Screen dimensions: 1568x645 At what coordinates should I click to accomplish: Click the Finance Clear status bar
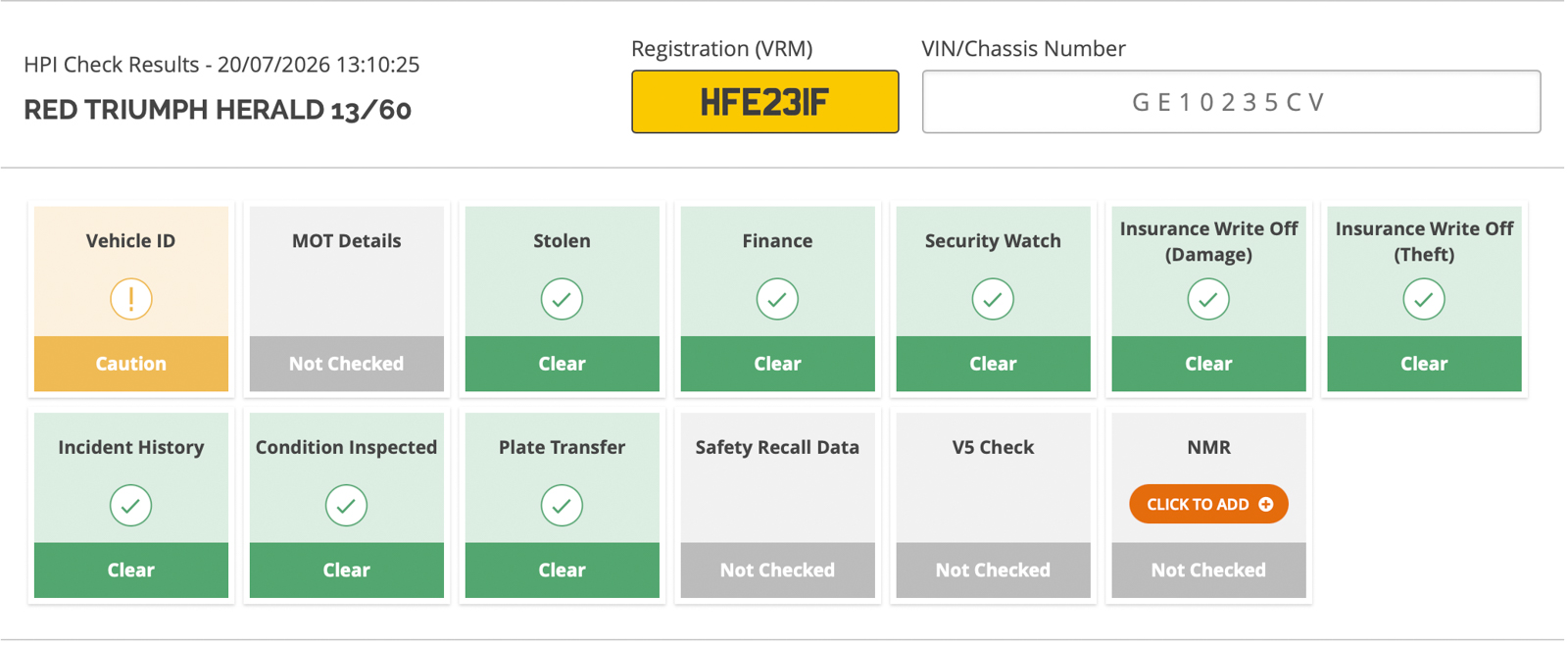click(x=778, y=364)
